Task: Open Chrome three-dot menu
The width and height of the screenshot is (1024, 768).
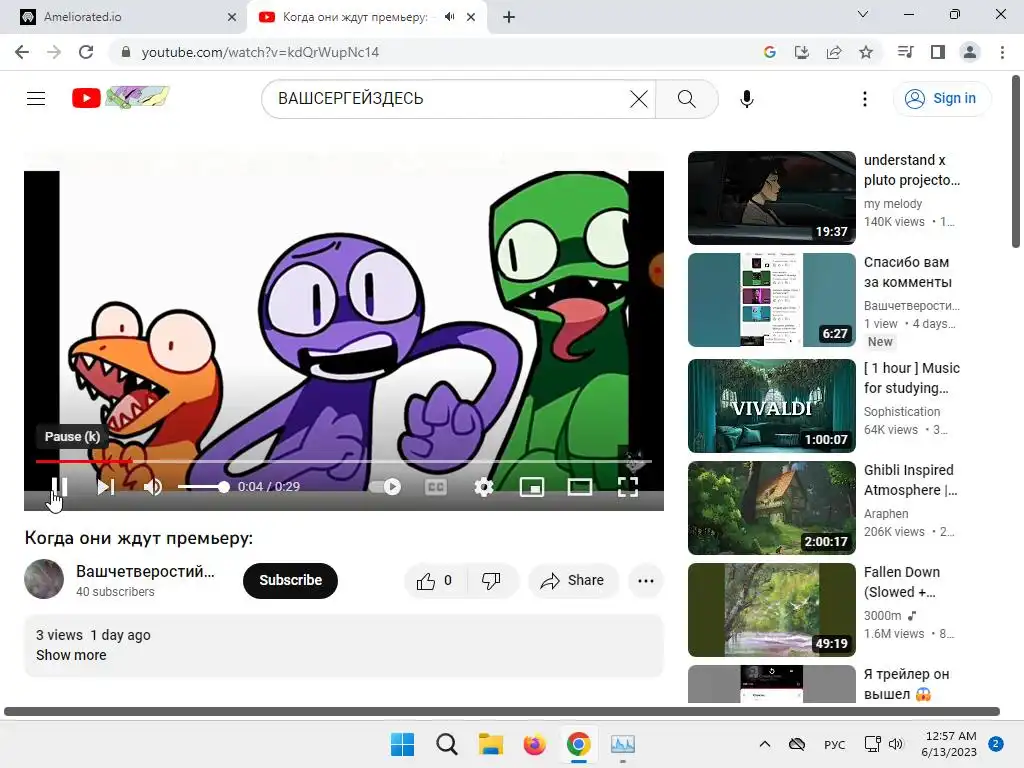Action: (1002, 52)
